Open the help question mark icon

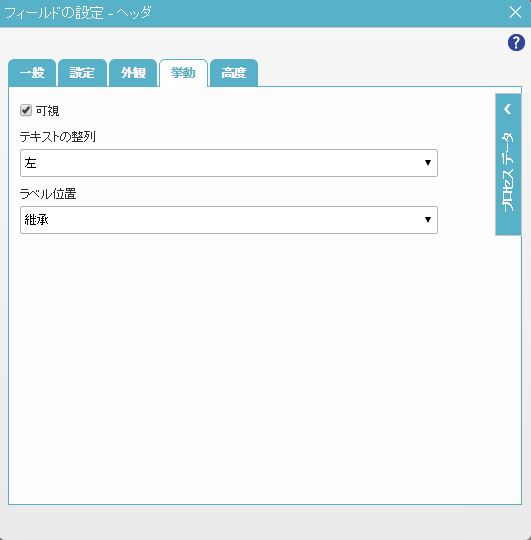tap(516, 43)
